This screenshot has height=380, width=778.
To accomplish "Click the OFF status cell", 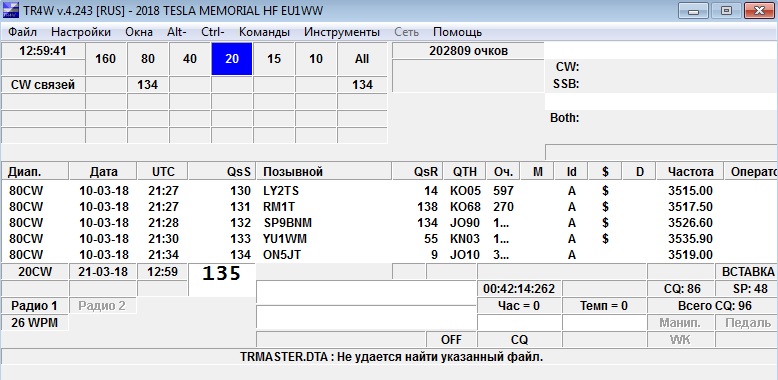I will coord(451,339).
